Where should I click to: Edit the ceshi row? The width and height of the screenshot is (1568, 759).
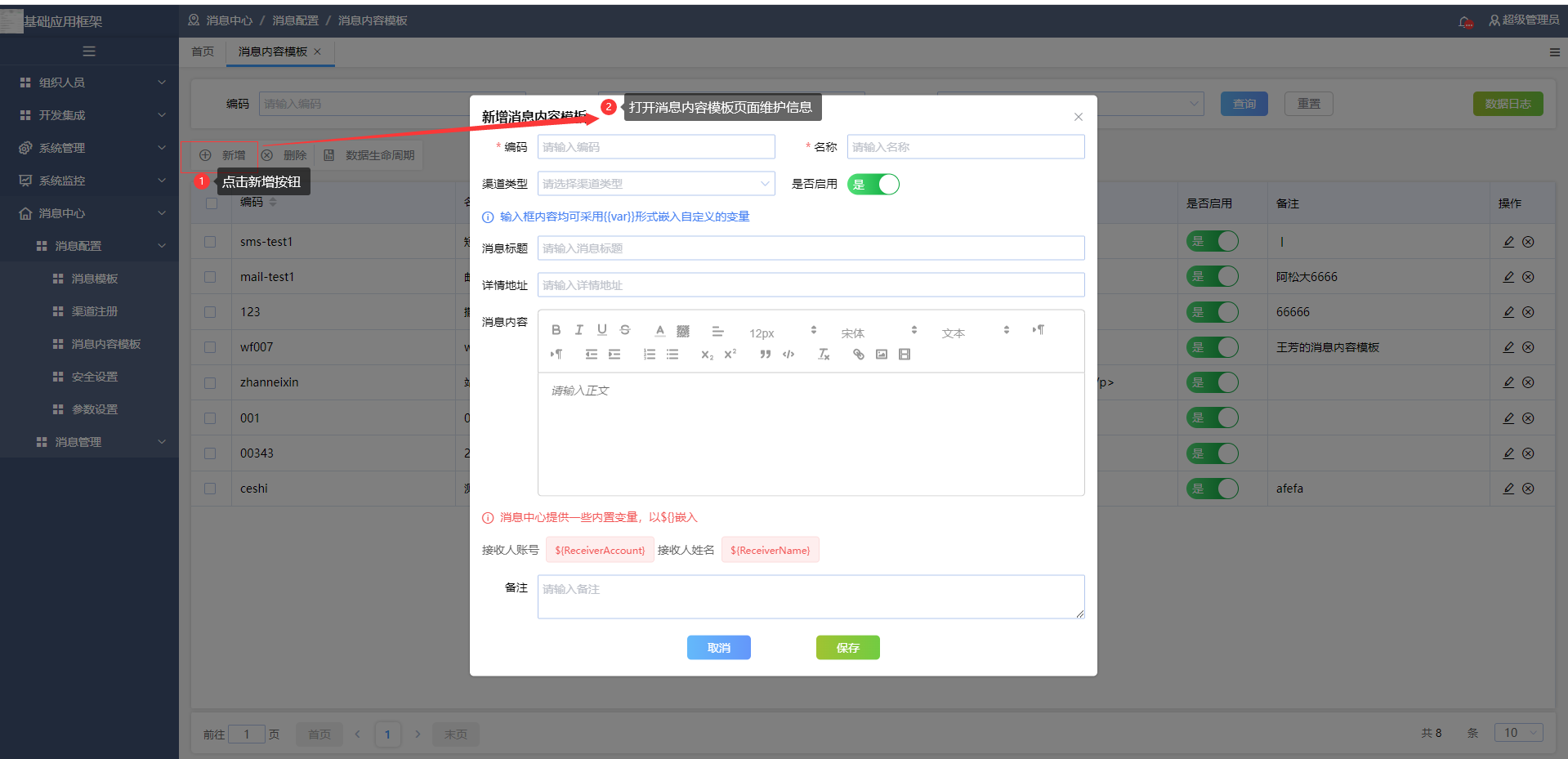(x=1508, y=489)
